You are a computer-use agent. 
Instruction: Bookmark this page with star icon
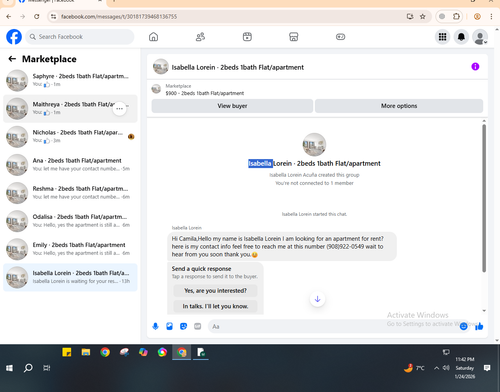click(x=423, y=16)
